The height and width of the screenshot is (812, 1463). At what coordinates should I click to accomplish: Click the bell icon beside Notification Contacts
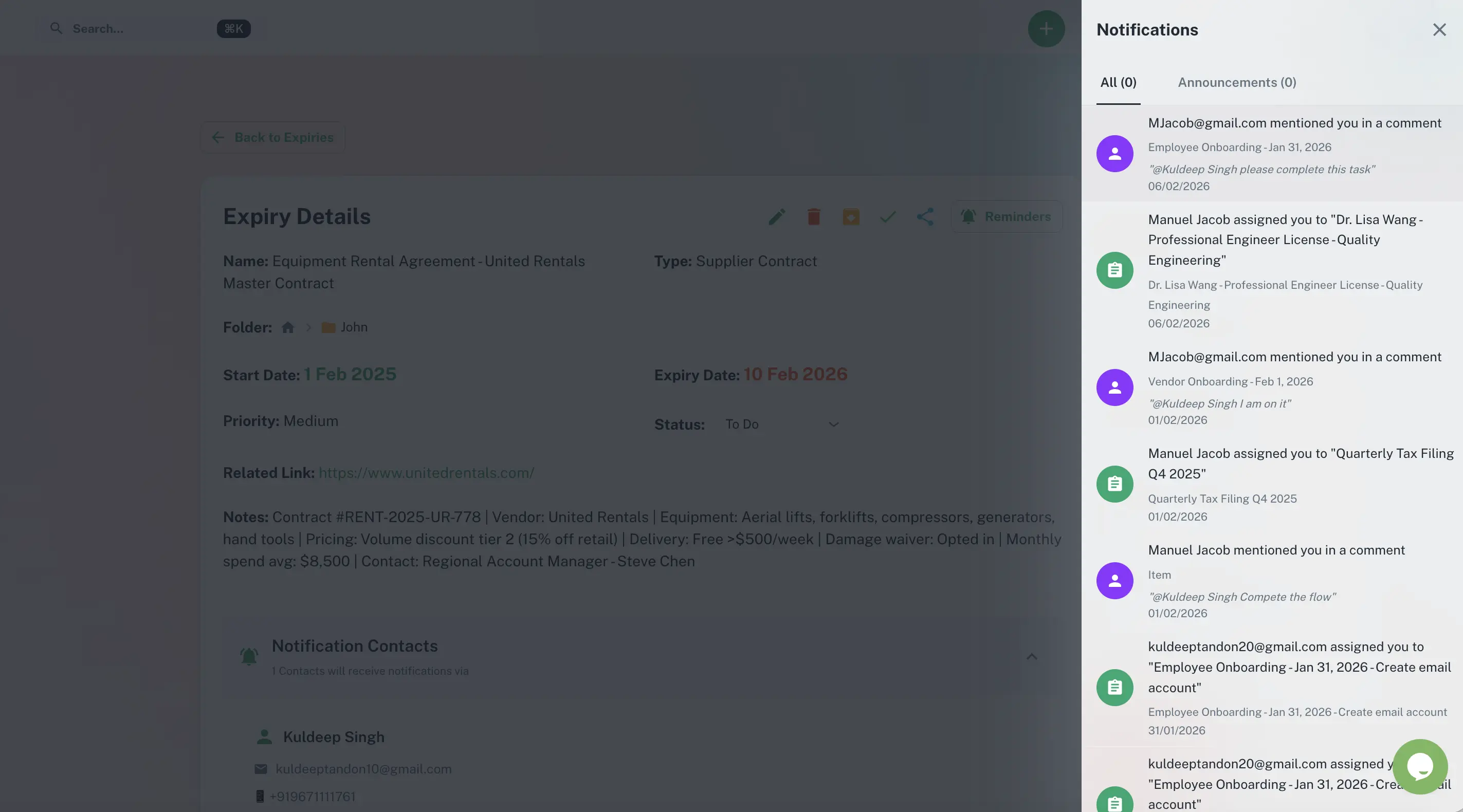pyautogui.click(x=248, y=656)
